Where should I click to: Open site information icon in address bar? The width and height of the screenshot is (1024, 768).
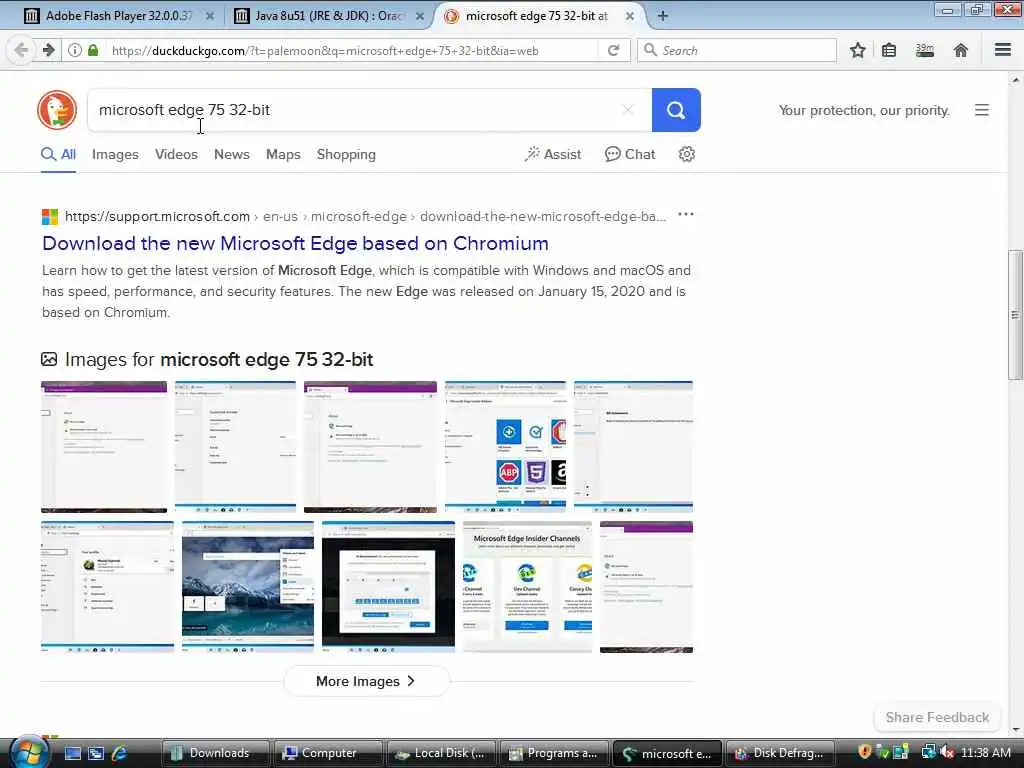[x=75, y=50]
